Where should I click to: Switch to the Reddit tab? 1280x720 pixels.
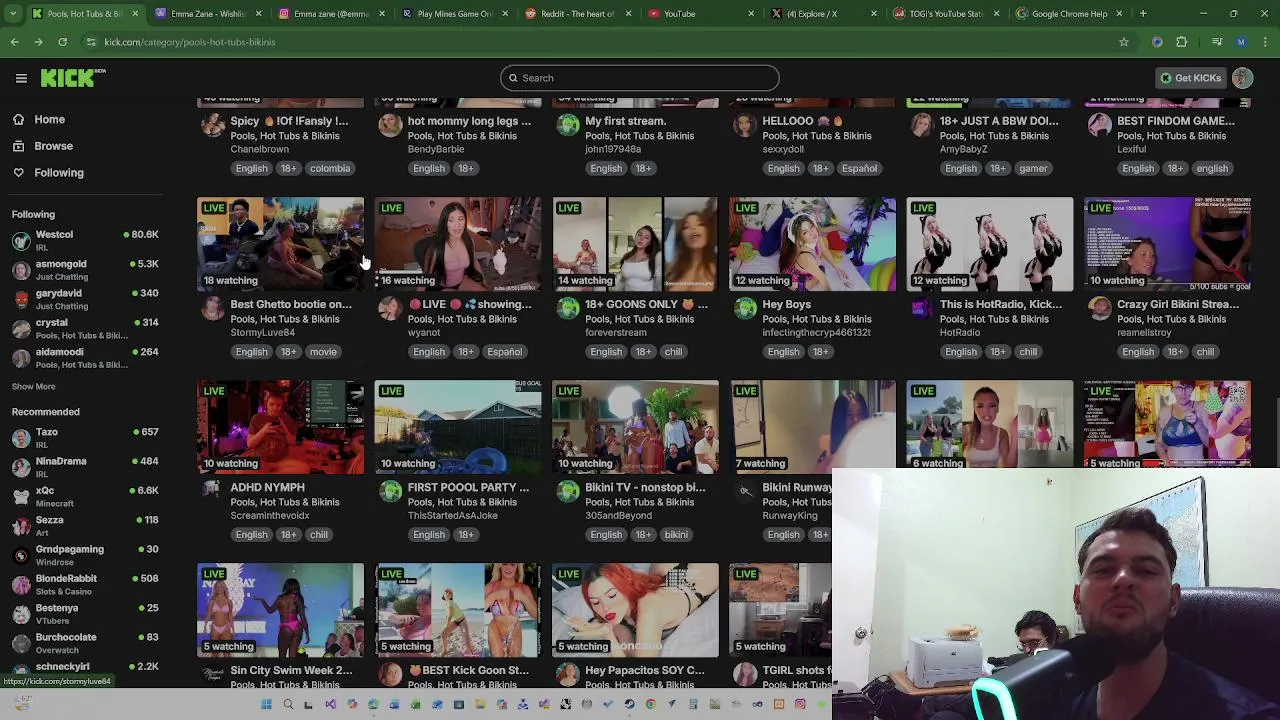click(578, 14)
